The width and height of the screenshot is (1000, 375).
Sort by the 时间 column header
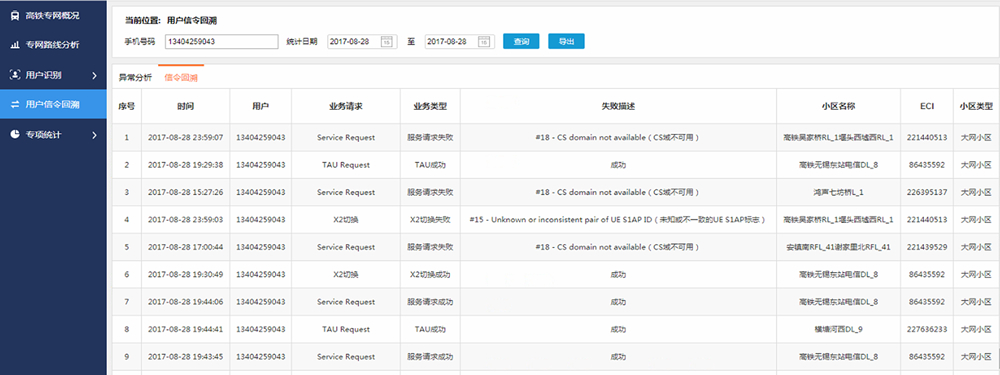pyautogui.click(x=186, y=106)
